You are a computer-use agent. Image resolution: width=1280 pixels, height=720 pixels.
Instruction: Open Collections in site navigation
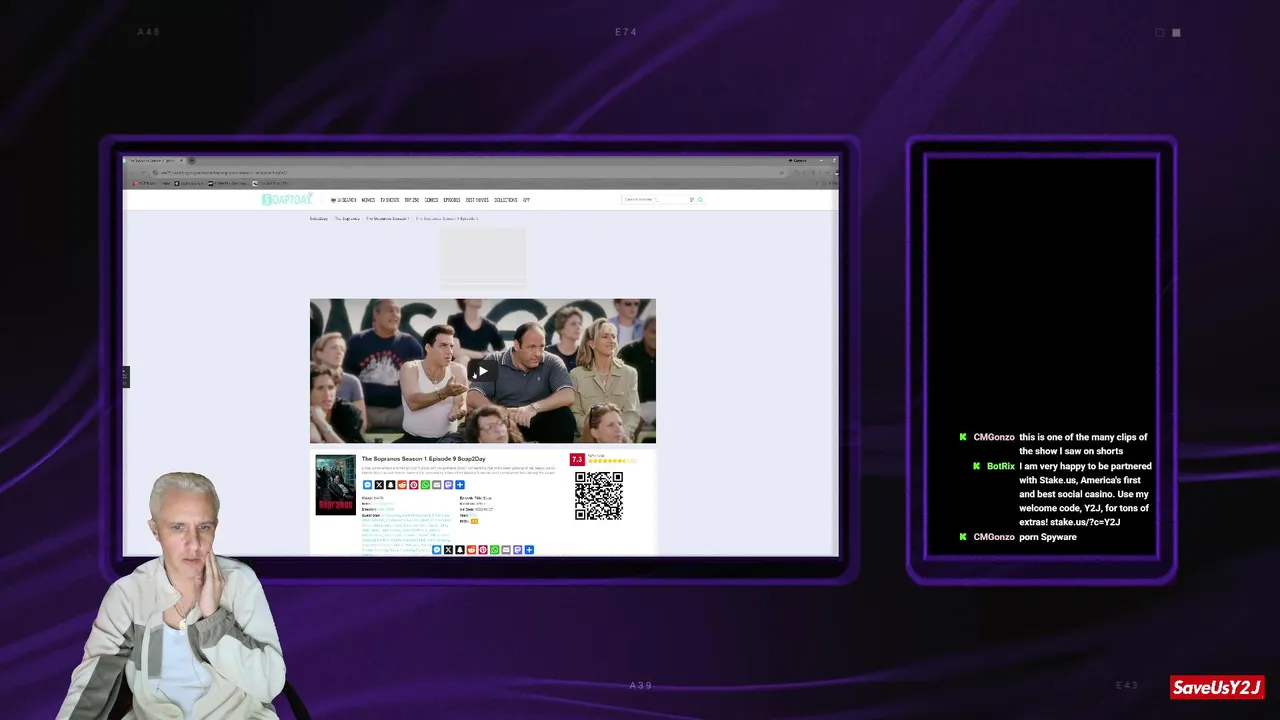[505, 200]
